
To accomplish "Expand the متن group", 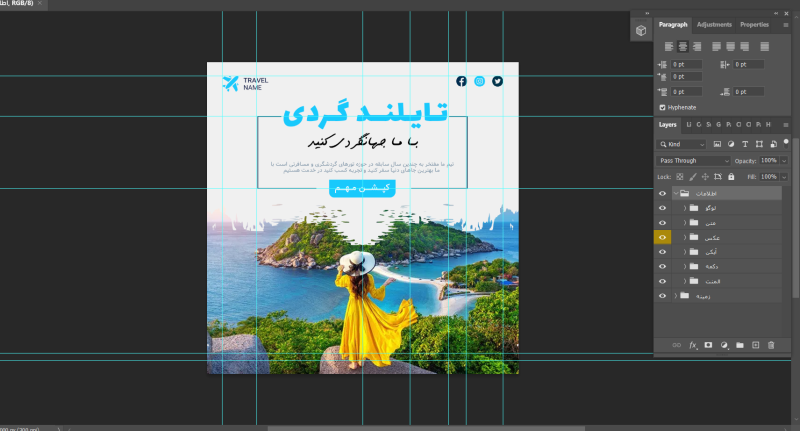I will (x=685, y=223).
